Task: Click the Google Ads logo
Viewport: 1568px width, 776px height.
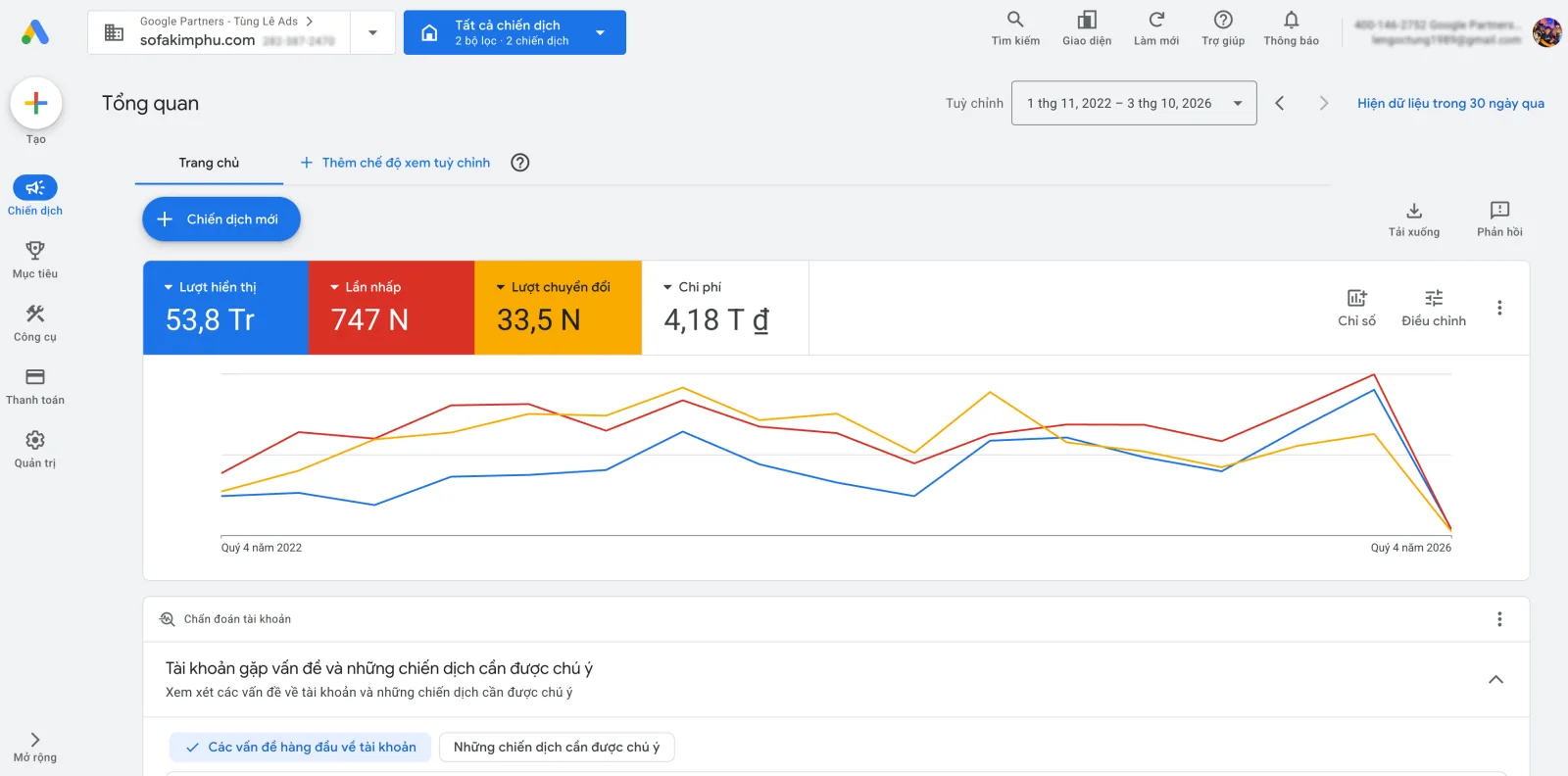Action: coord(35,32)
